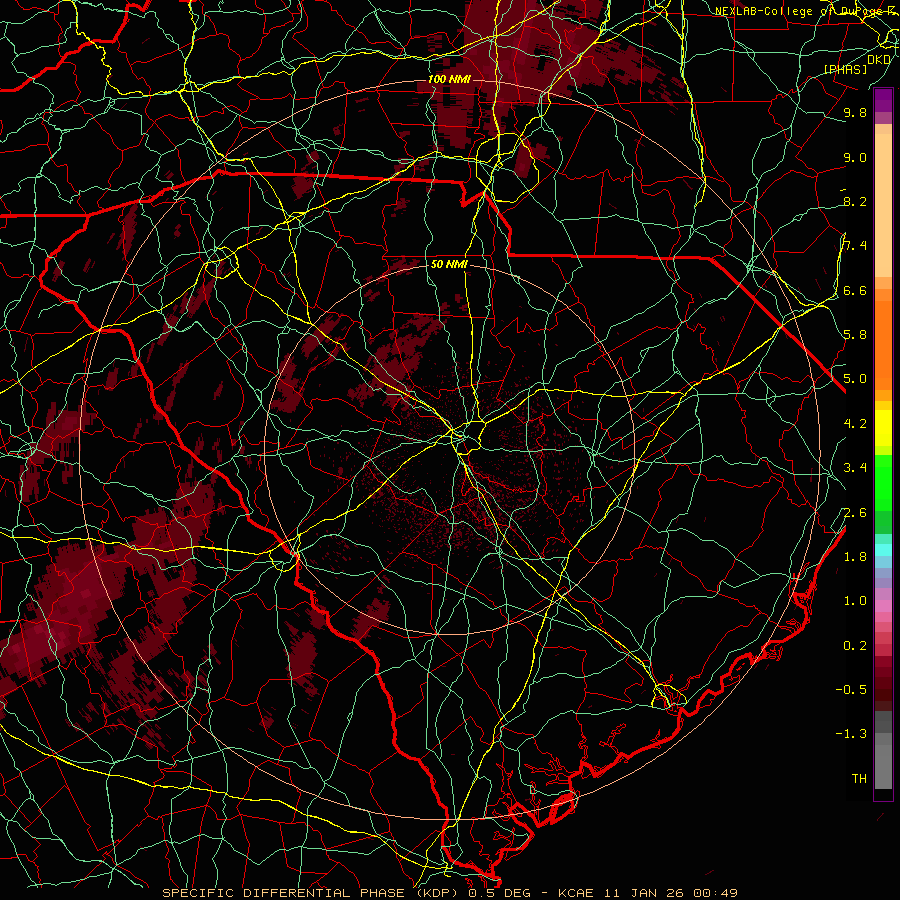The width and height of the screenshot is (900, 900).
Task: Click the 5.8 value on the KDP scale
Action: click(x=855, y=335)
